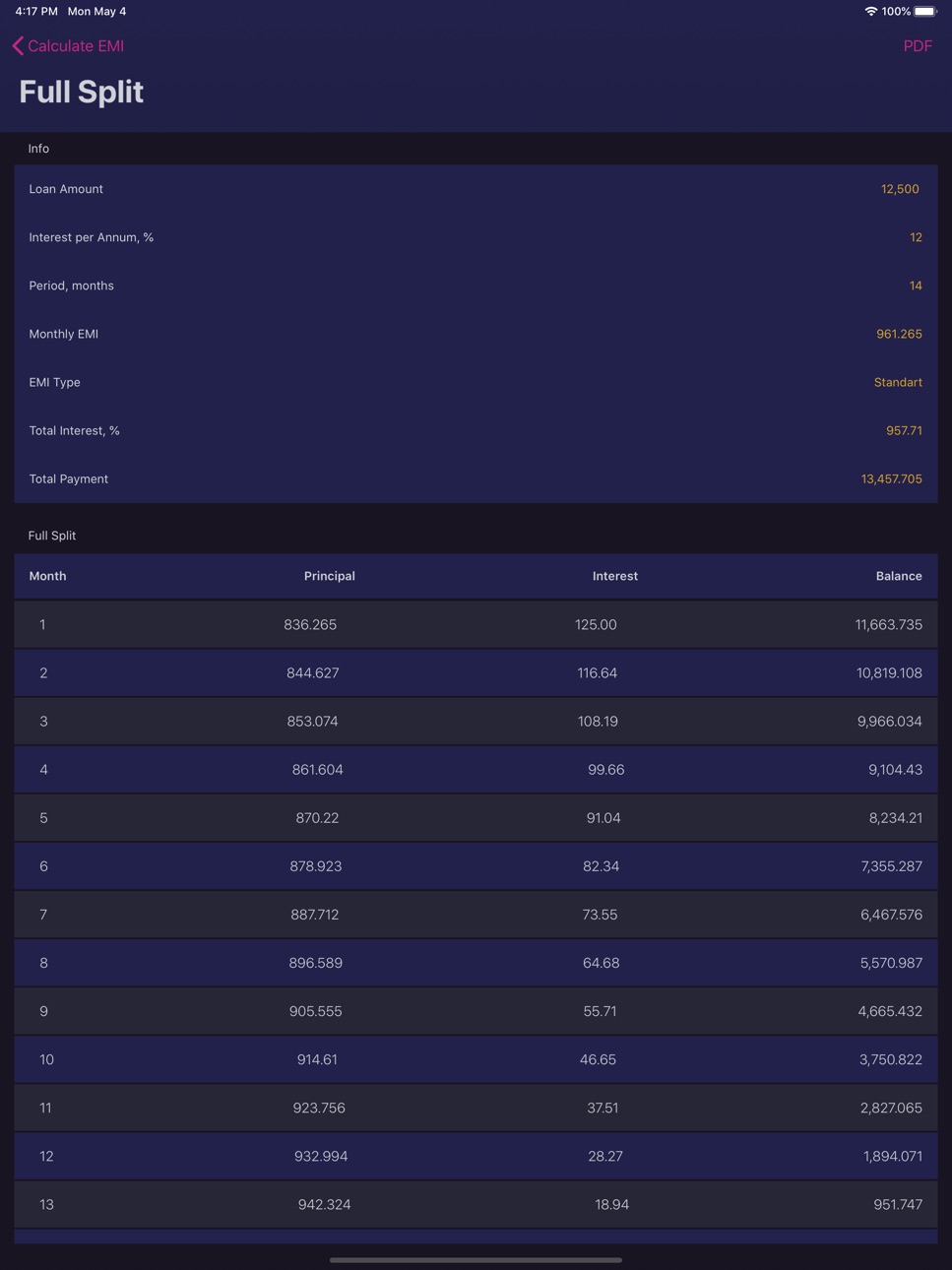Tap the Interest column header
The width and height of the screenshot is (952, 1270).
pos(615,576)
